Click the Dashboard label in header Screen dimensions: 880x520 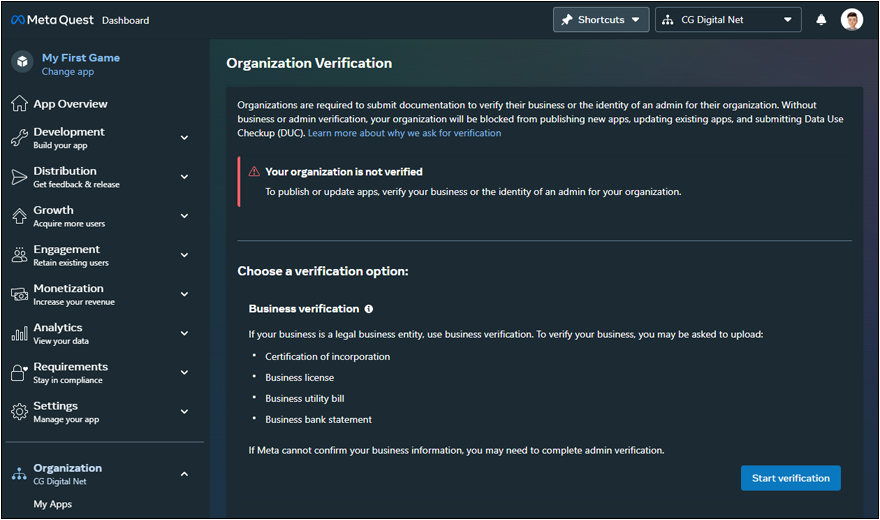(126, 20)
